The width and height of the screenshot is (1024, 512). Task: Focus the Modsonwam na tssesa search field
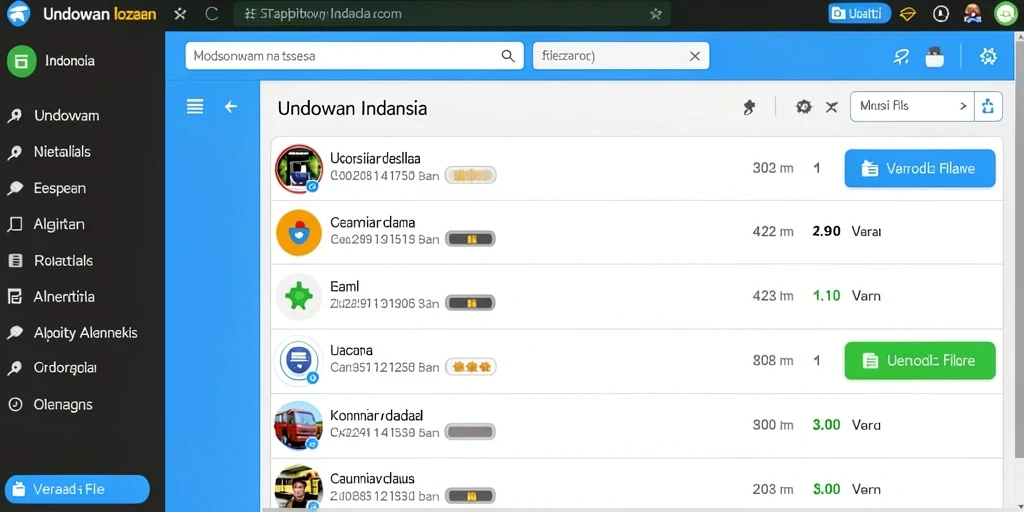(x=354, y=56)
